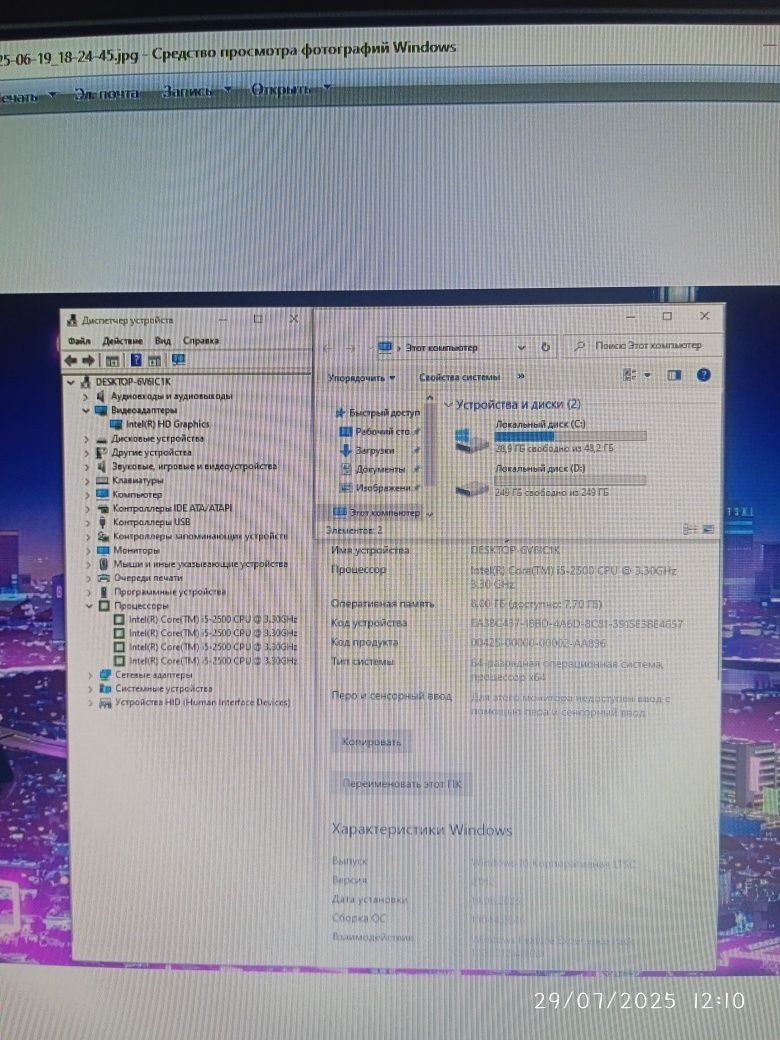Click the Forward arrow in Device Manager toolbar
The image size is (780, 1040).
[88, 360]
